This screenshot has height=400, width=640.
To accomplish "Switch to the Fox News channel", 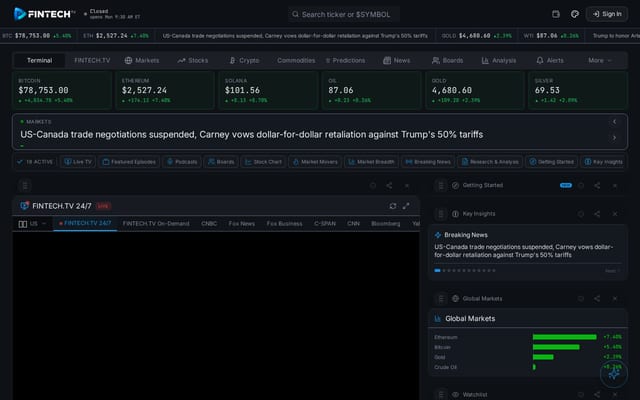I will [x=242, y=224].
